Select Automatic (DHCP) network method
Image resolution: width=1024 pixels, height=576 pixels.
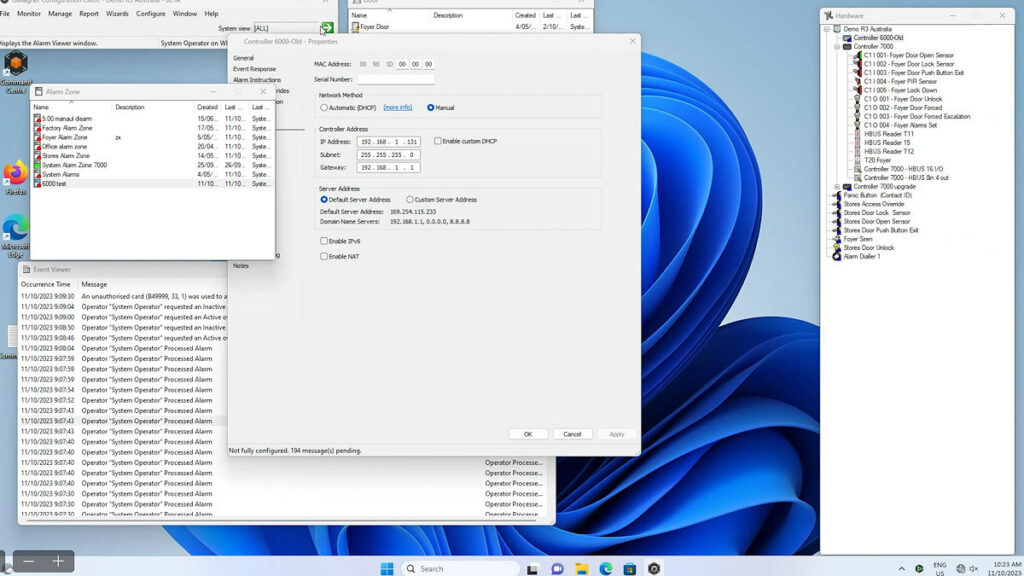point(324,107)
